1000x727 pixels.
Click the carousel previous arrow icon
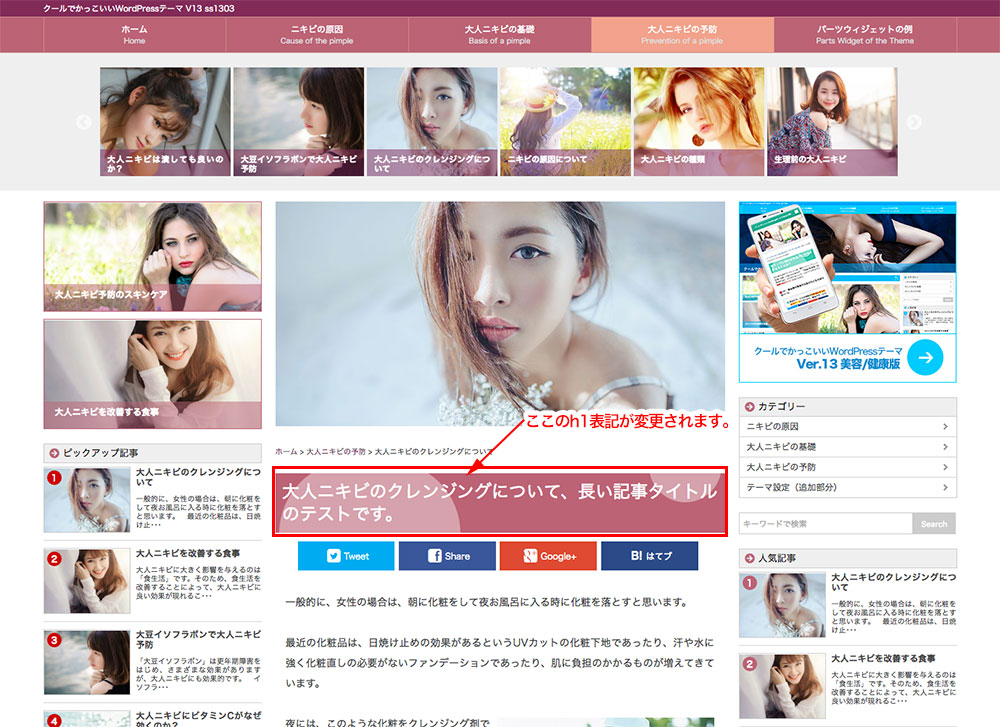[x=84, y=122]
